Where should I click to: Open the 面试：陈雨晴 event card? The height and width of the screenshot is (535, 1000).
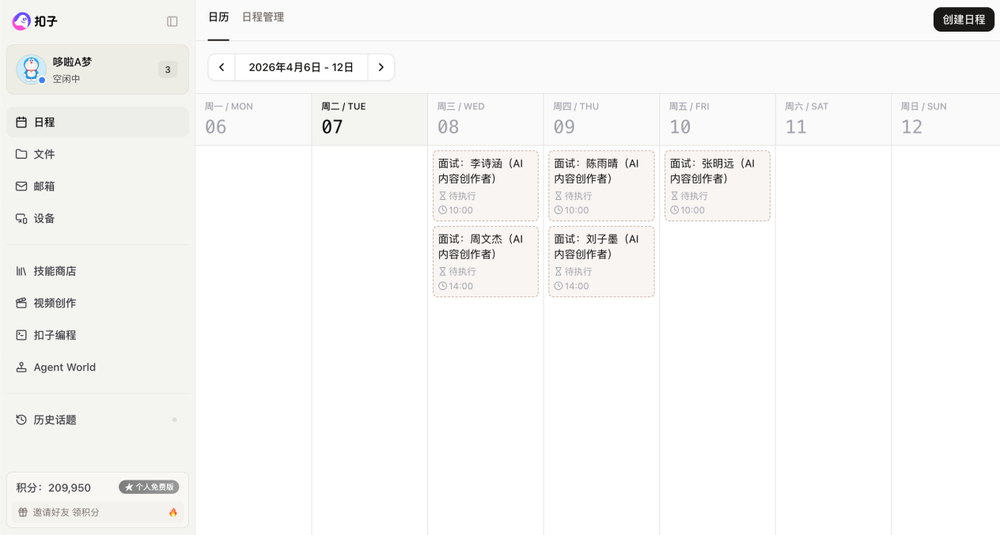coord(601,186)
